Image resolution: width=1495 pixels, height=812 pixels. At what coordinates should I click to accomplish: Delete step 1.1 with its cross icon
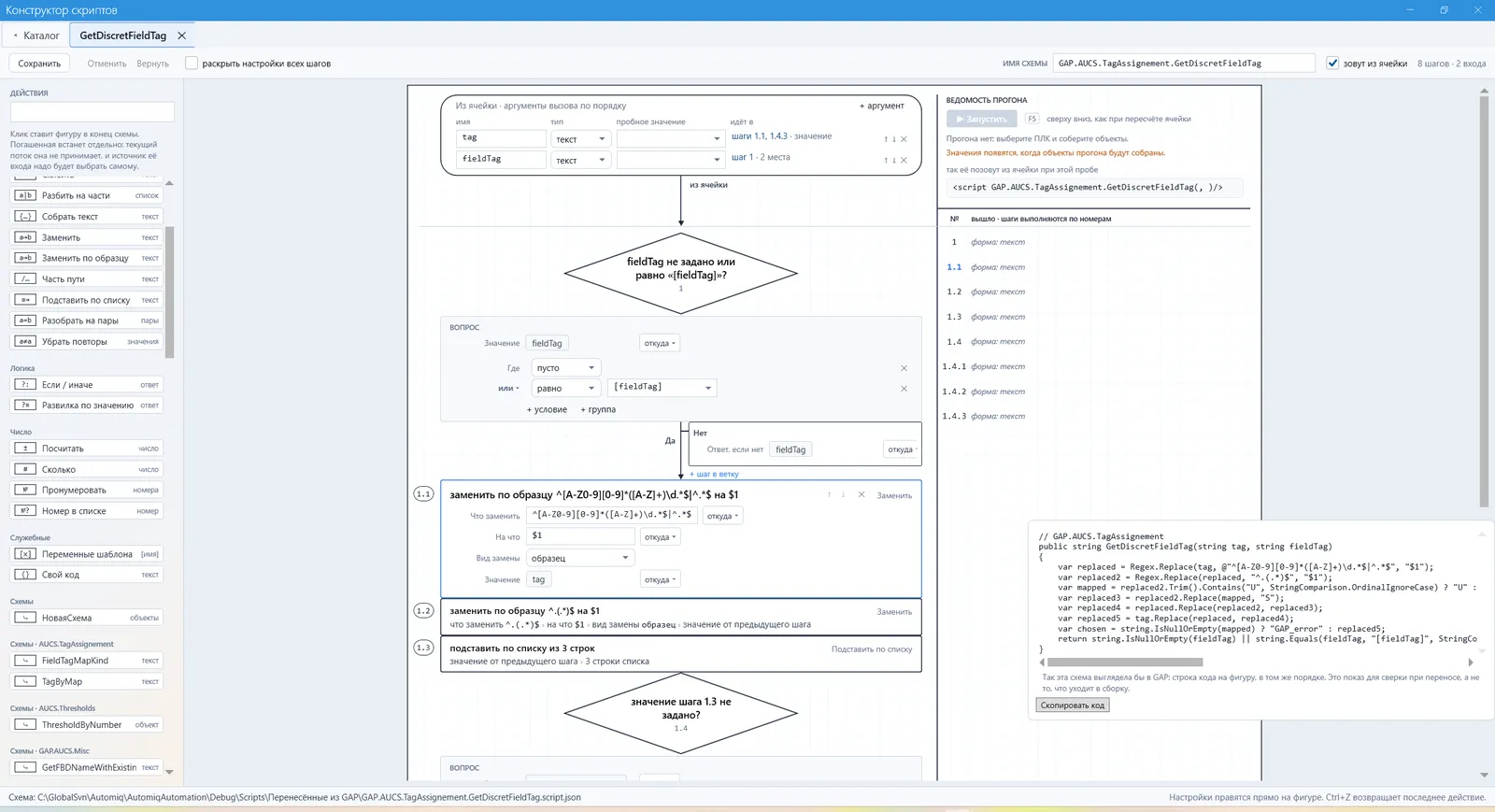tap(861, 495)
